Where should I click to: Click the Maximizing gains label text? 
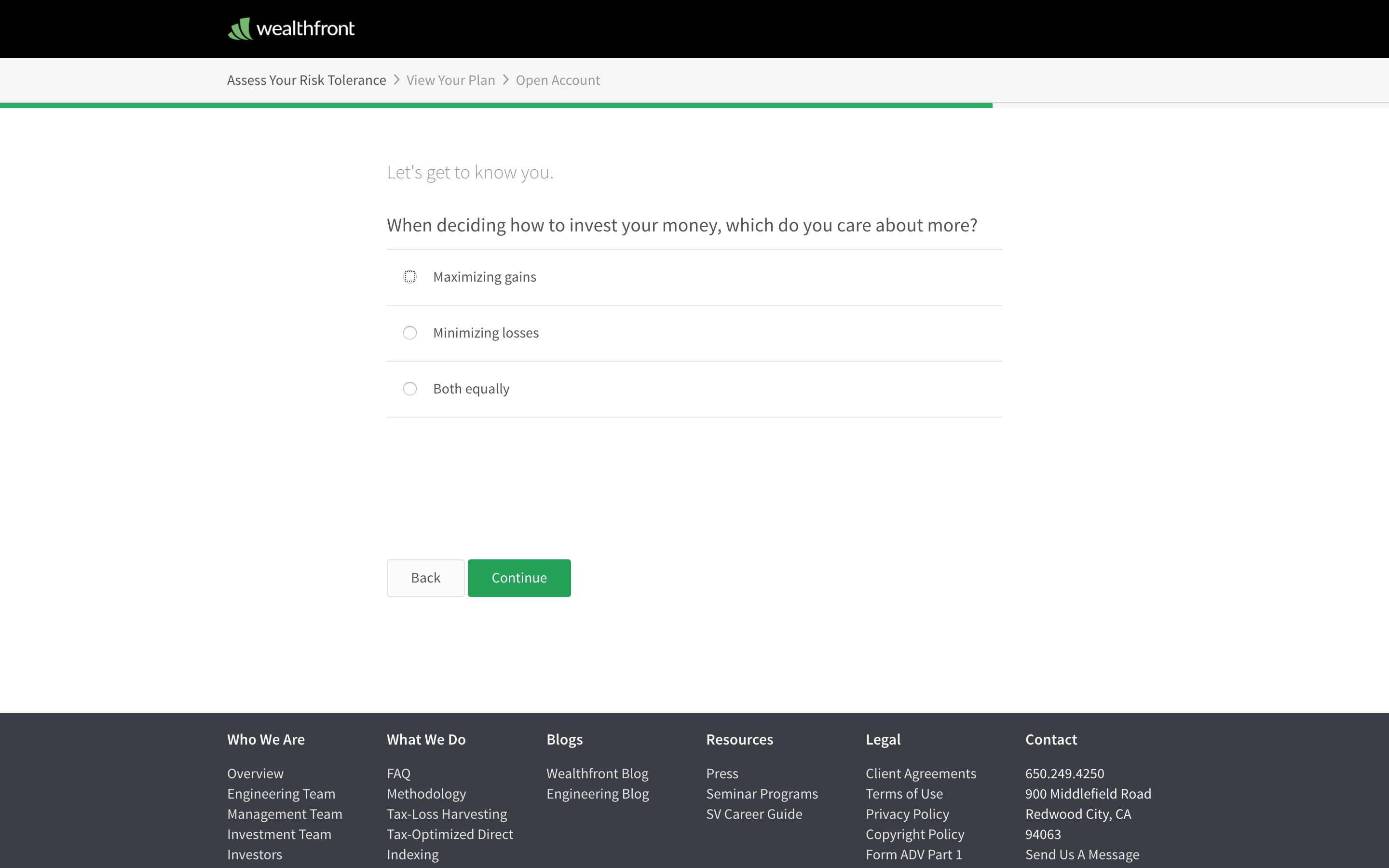tap(484, 277)
